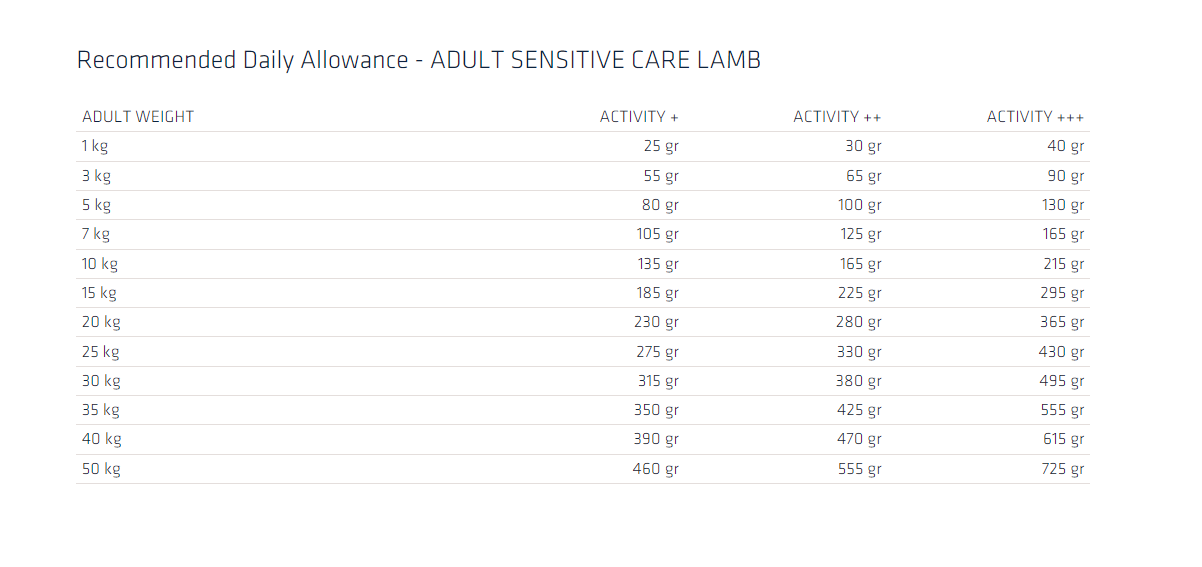Click the ACTIVITY ++ column header

click(x=837, y=117)
